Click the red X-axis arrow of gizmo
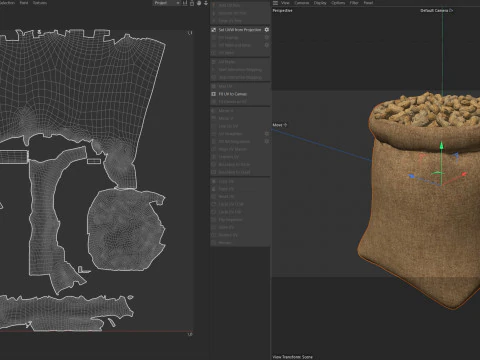Screen dimensions: 480x360 point(464,174)
